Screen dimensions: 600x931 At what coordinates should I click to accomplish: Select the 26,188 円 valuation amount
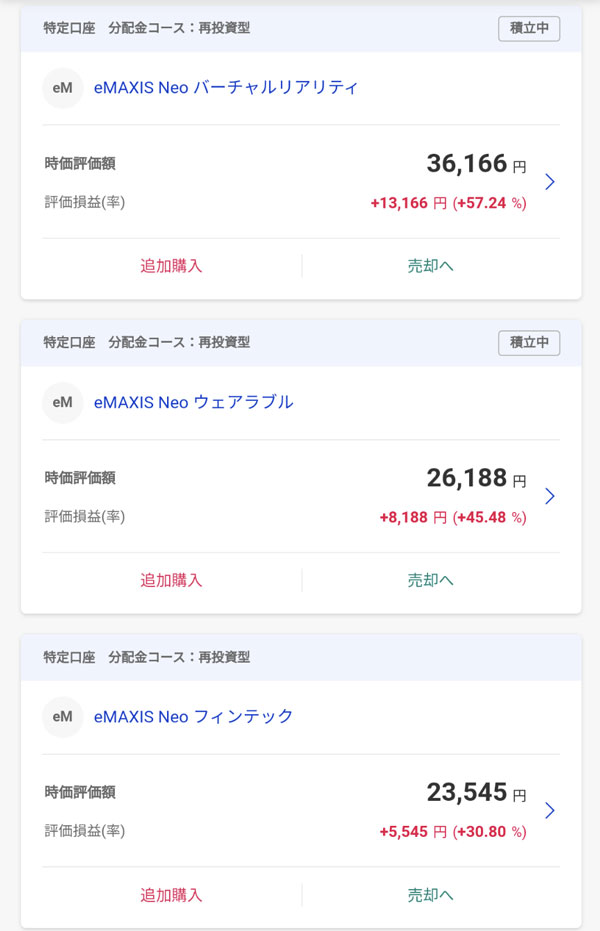(x=475, y=478)
